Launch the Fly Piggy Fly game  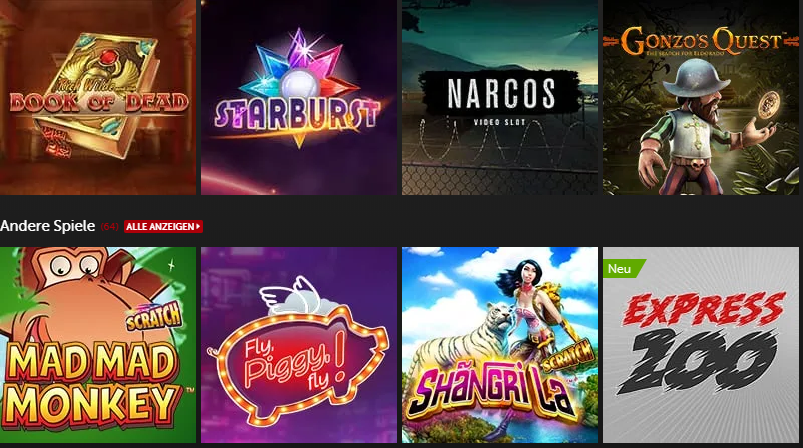(299, 345)
